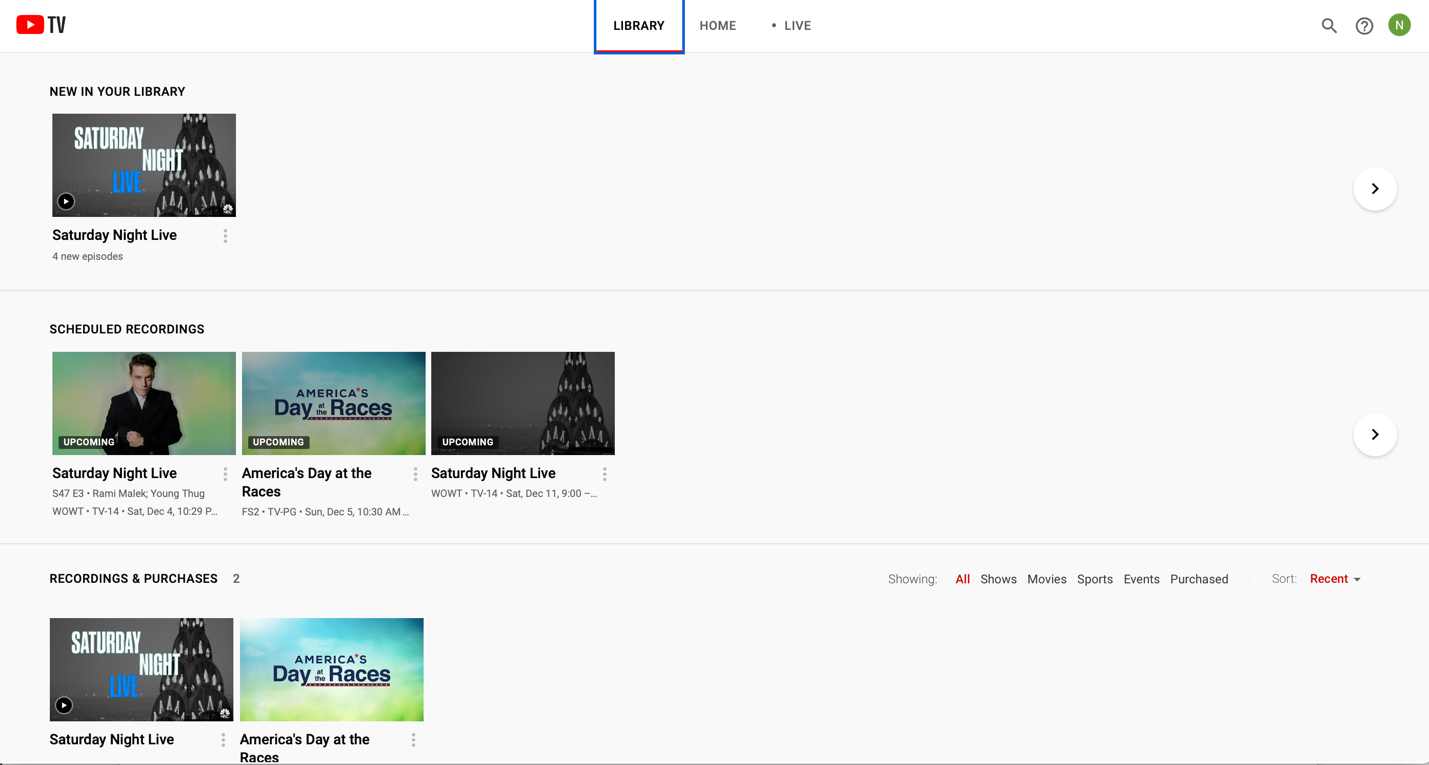Filter recordings by All
The height and width of the screenshot is (765, 1429).
tap(963, 579)
